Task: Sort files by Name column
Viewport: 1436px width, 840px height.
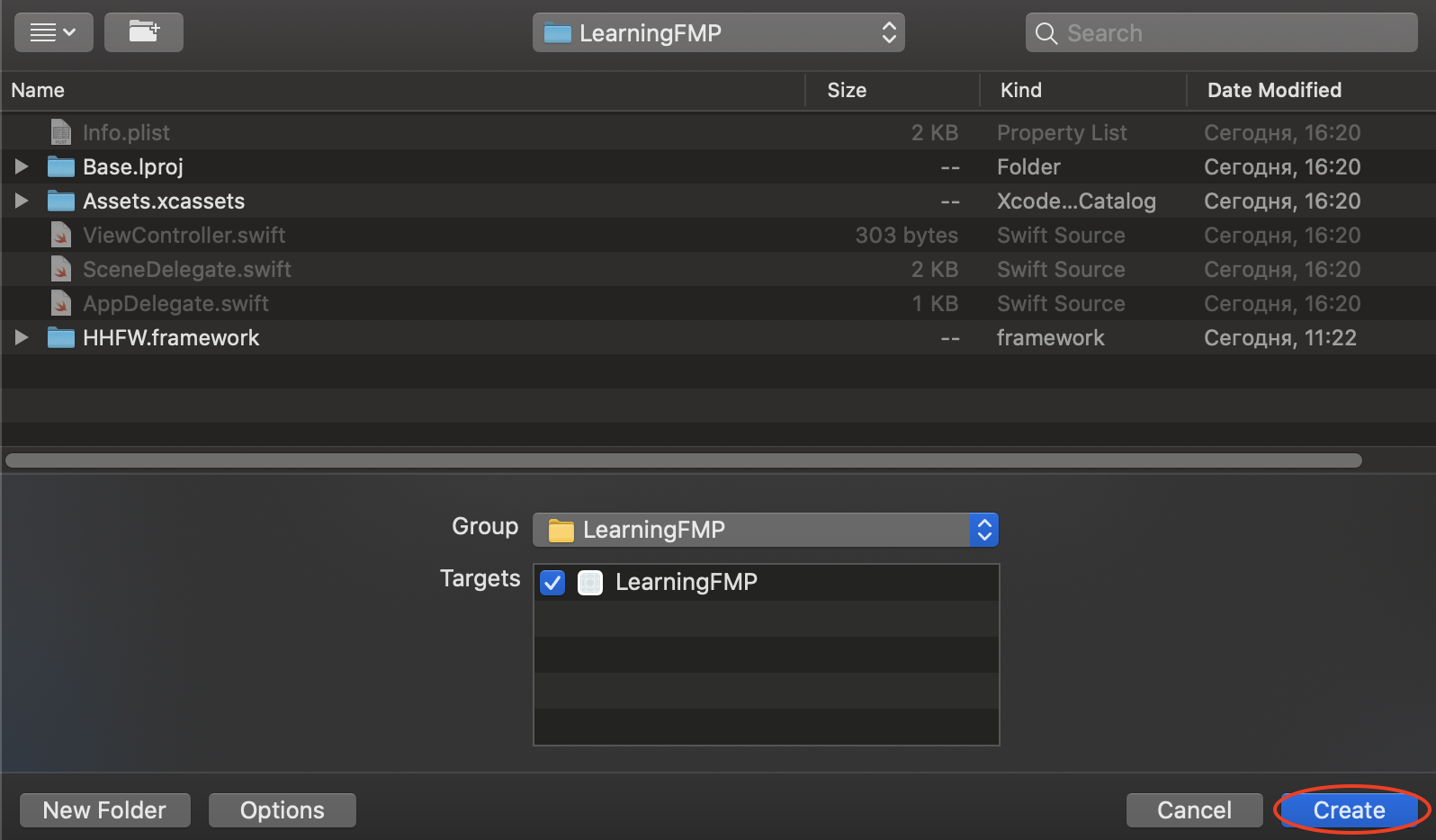Action: 38,90
